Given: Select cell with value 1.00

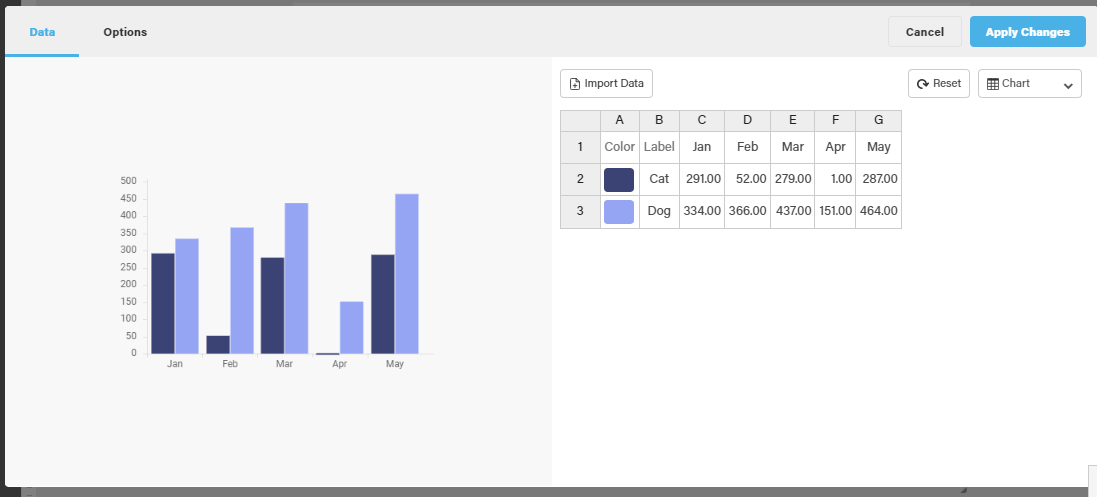Looking at the screenshot, I should tap(835, 179).
